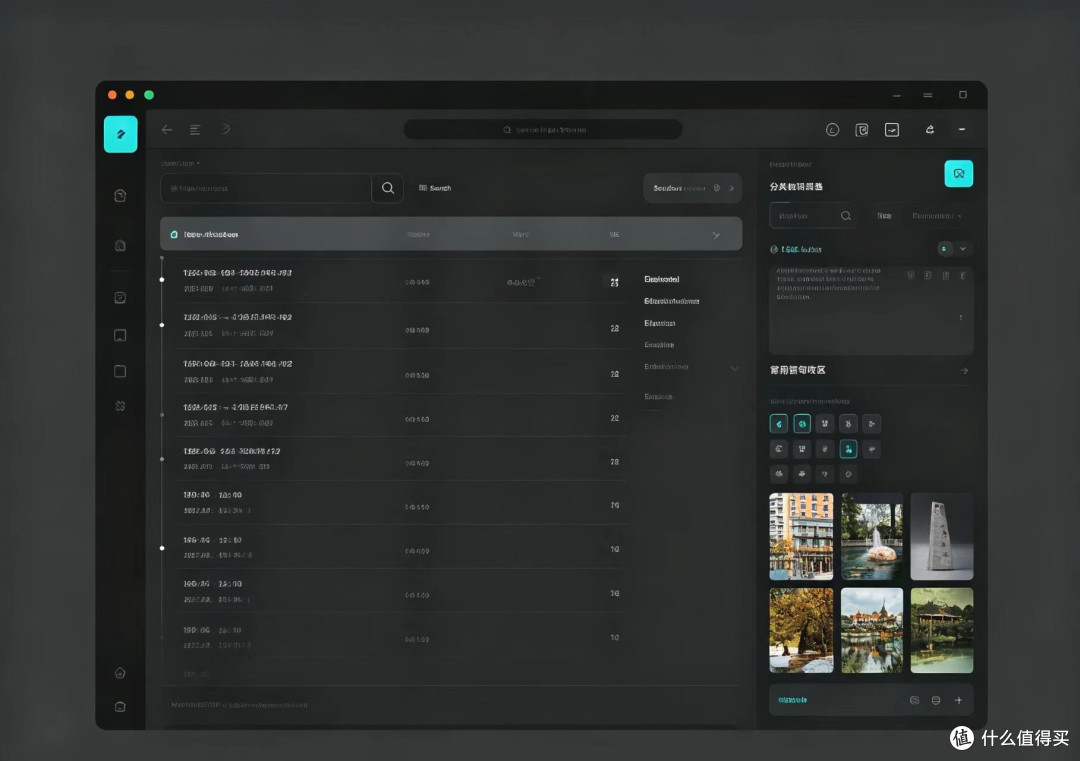Open the stone monument thumbnail

point(942,536)
